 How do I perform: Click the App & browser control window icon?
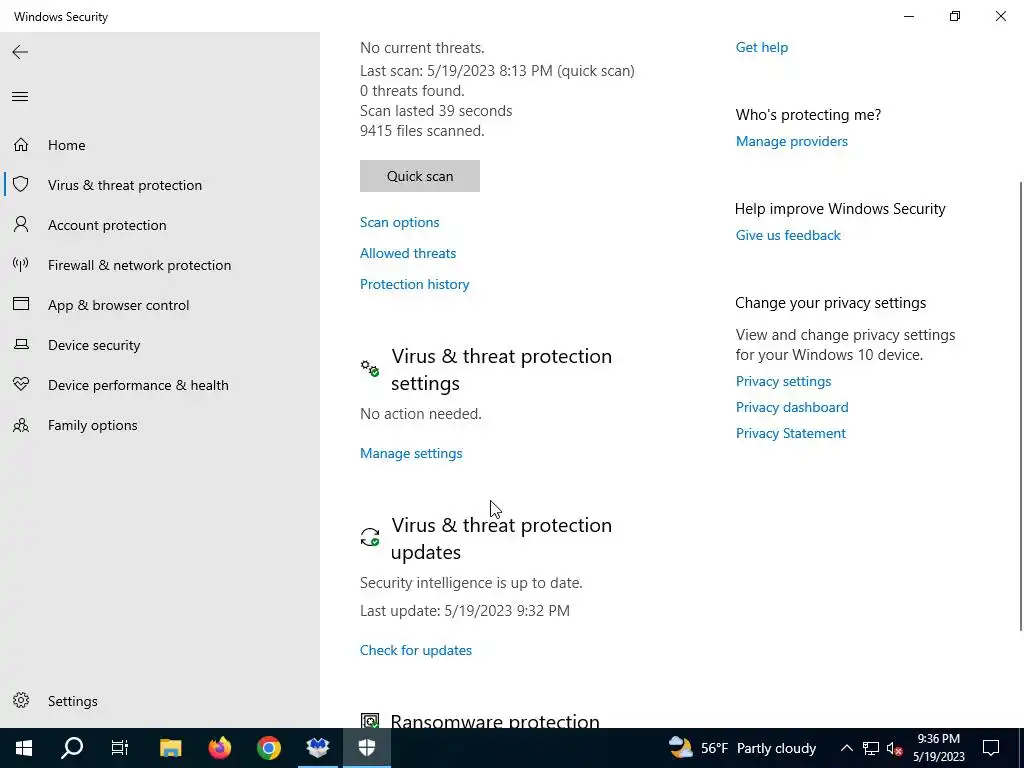pyautogui.click(x=21, y=304)
